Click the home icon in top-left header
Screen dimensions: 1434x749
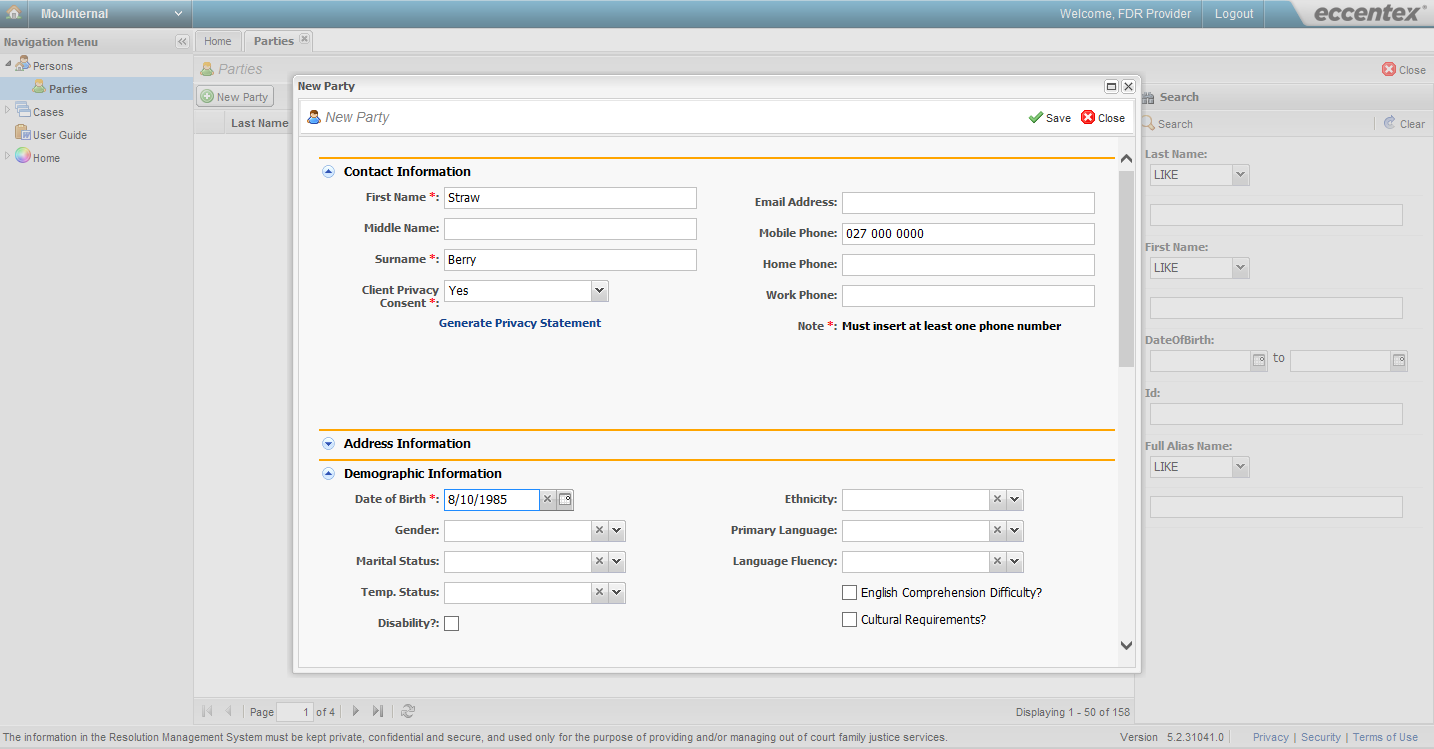(x=14, y=13)
